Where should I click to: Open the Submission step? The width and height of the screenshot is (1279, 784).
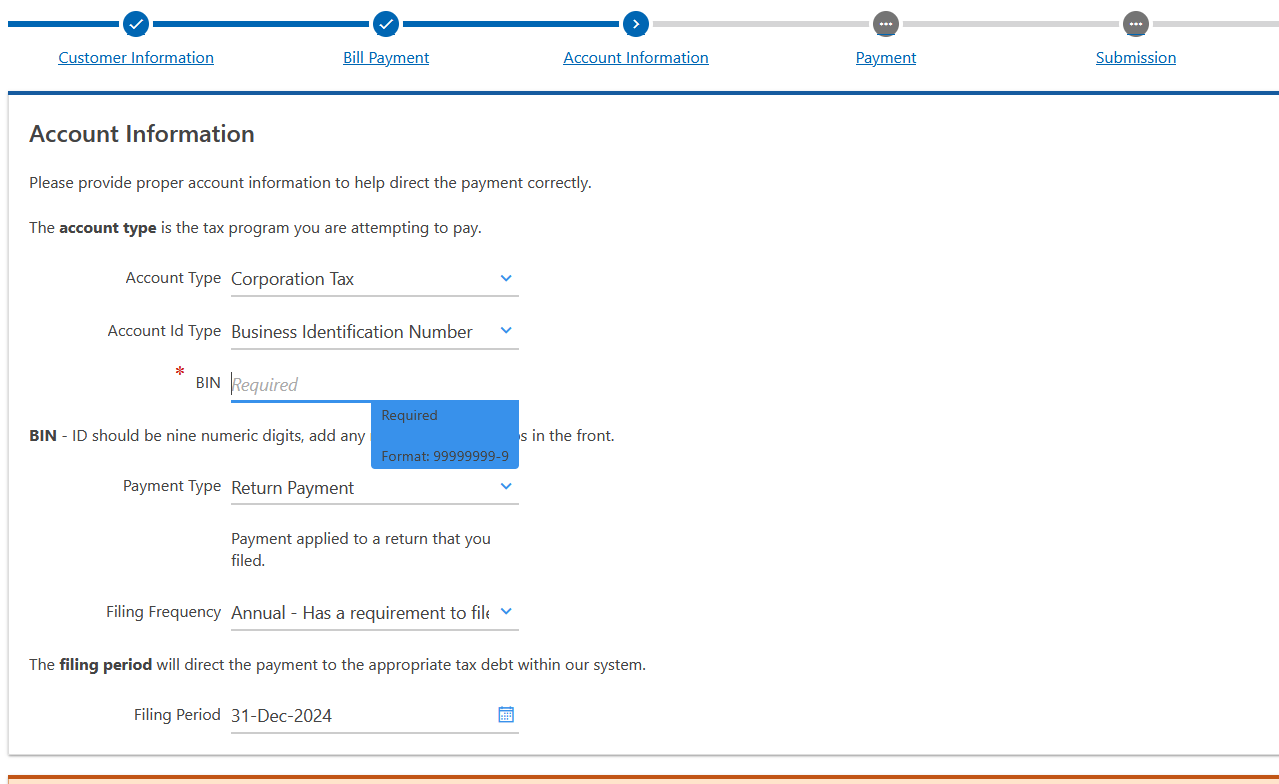point(1135,57)
